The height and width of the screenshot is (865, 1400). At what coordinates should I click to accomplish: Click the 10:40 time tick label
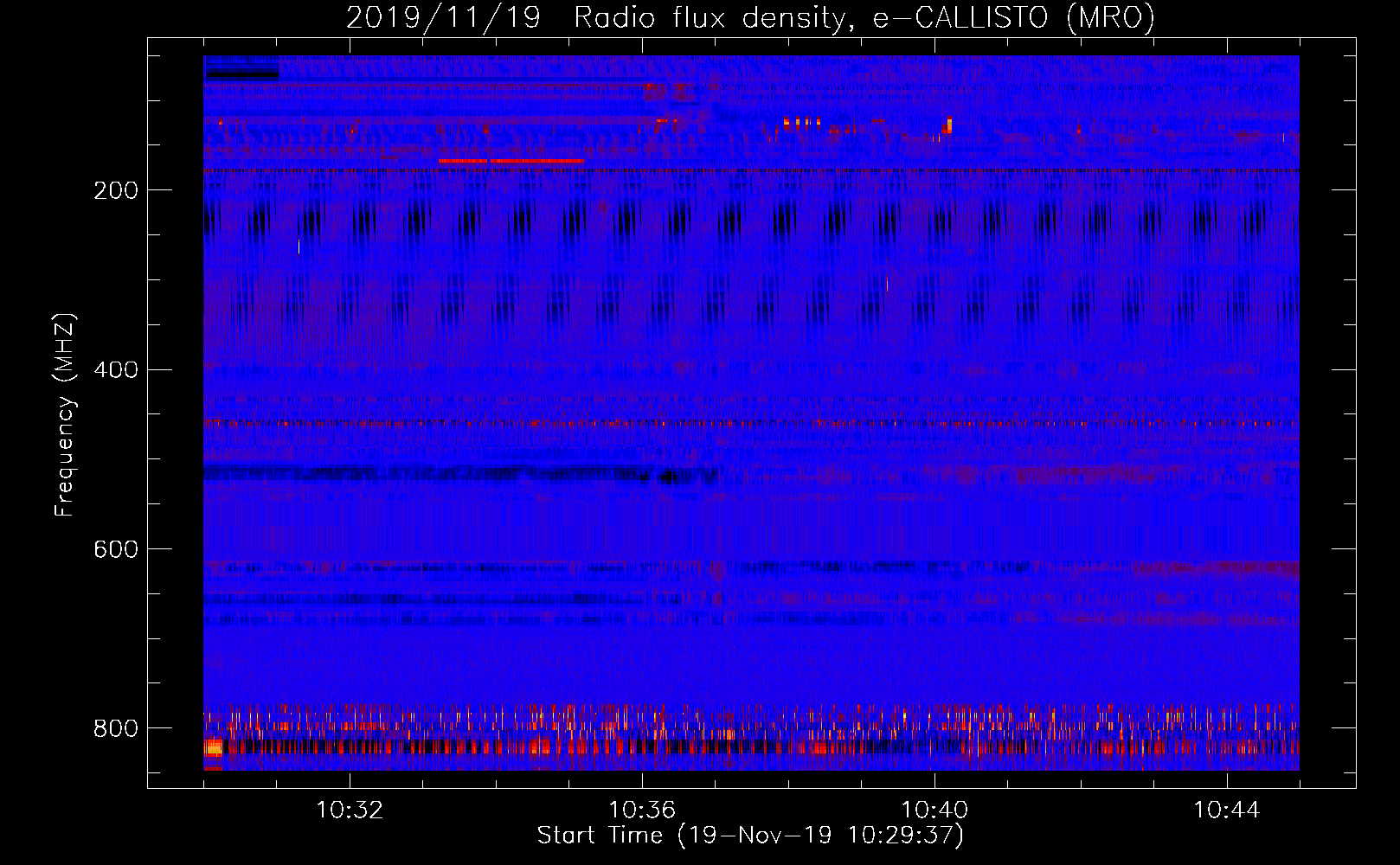(934, 811)
